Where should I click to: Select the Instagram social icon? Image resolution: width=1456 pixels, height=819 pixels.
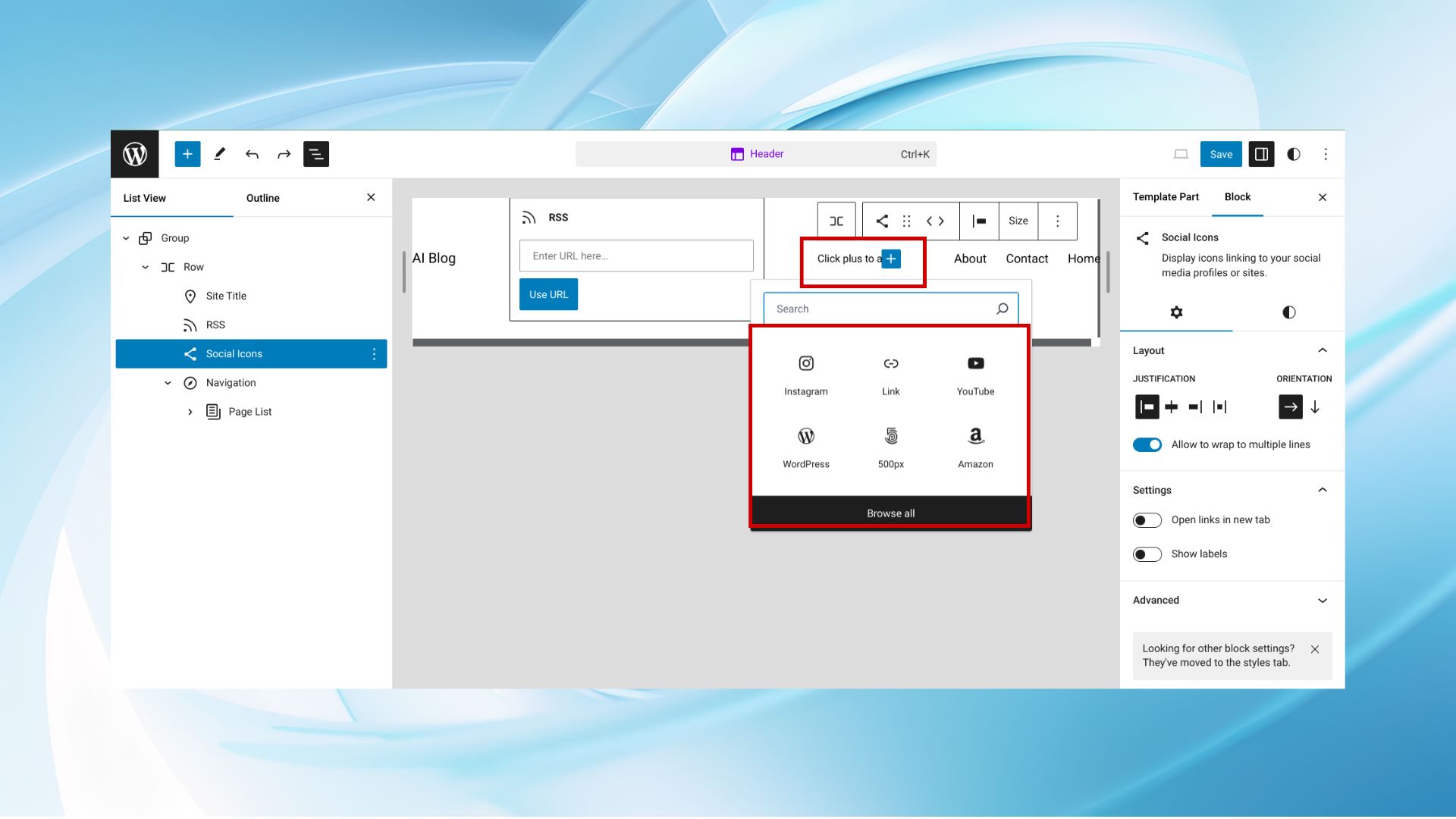pos(805,374)
